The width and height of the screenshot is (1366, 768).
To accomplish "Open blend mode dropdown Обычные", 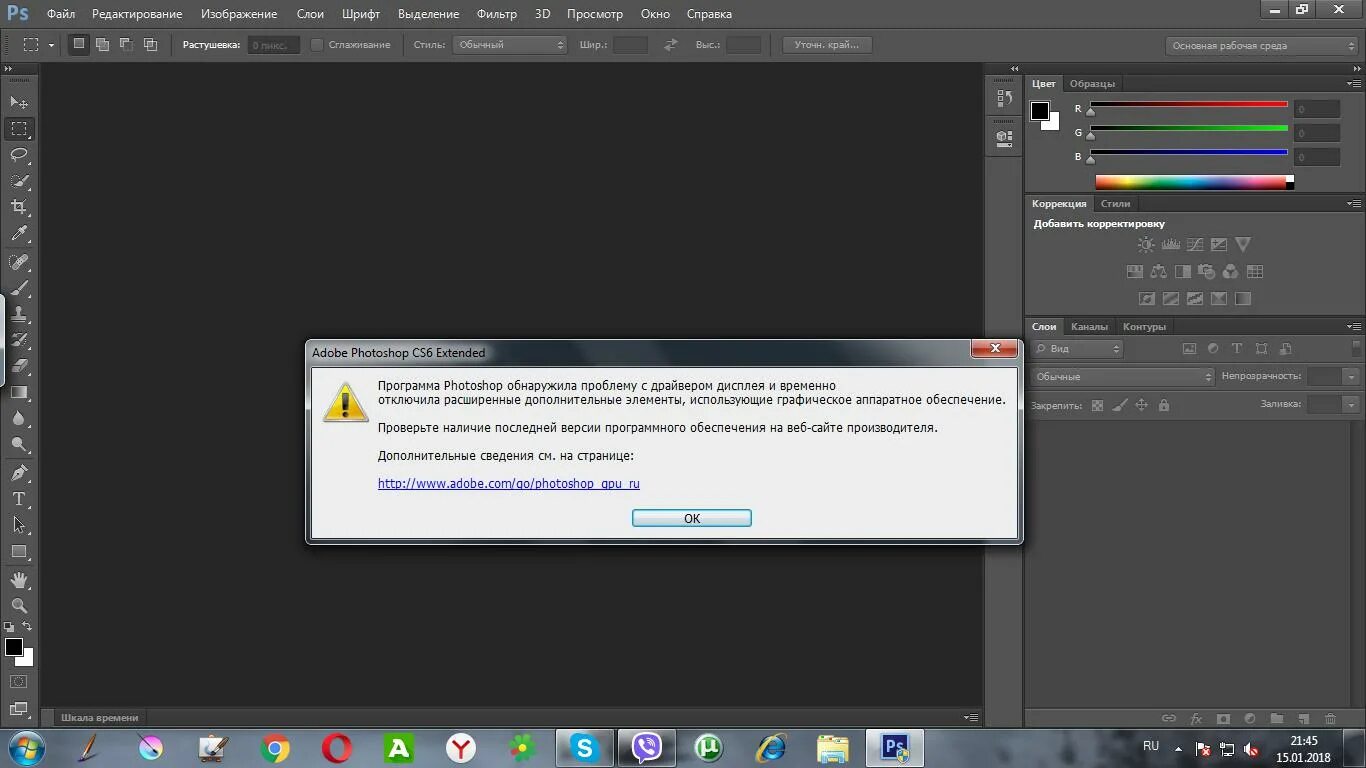I will [1122, 377].
